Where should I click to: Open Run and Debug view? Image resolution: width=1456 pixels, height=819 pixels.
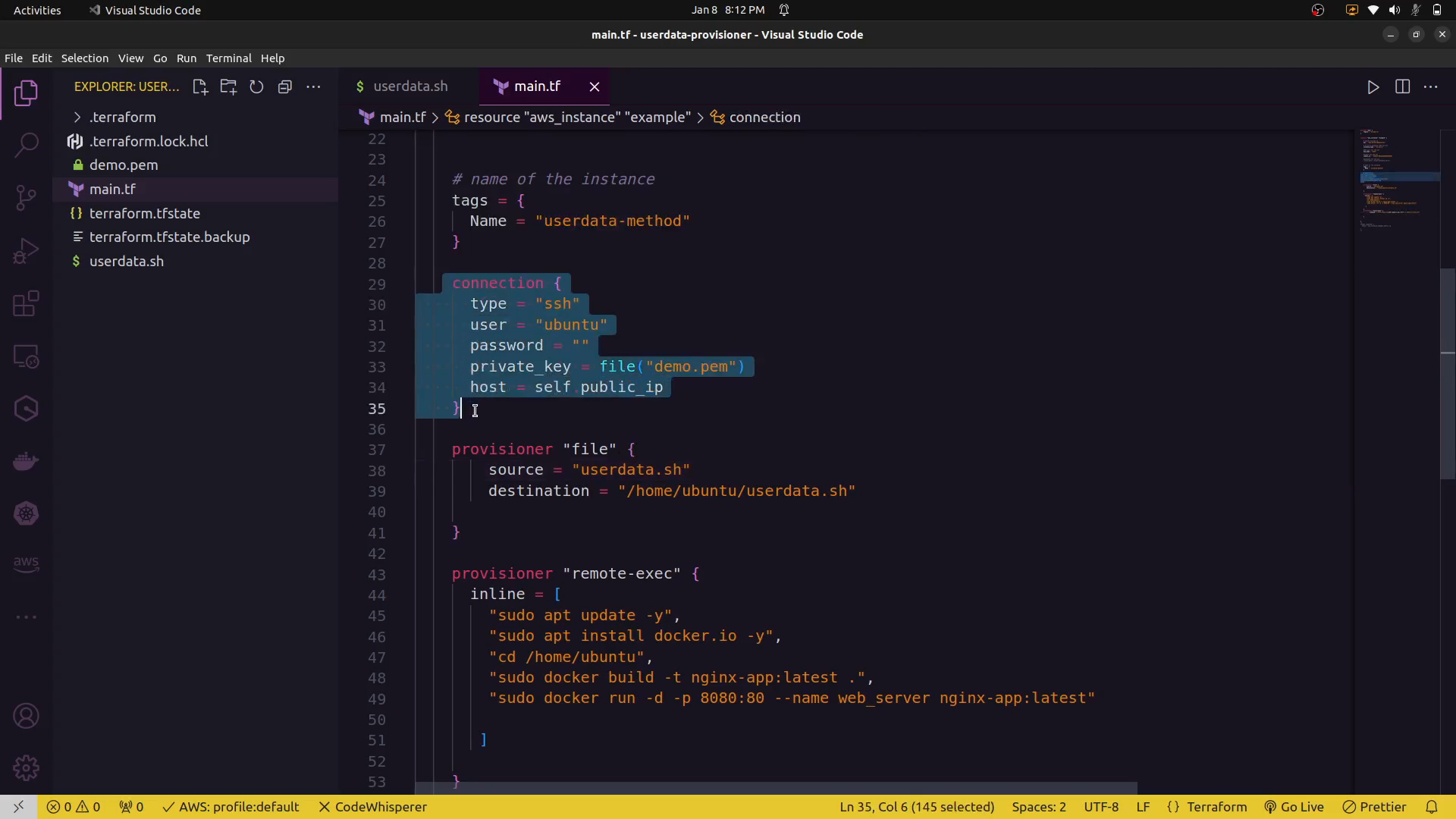(x=27, y=251)
